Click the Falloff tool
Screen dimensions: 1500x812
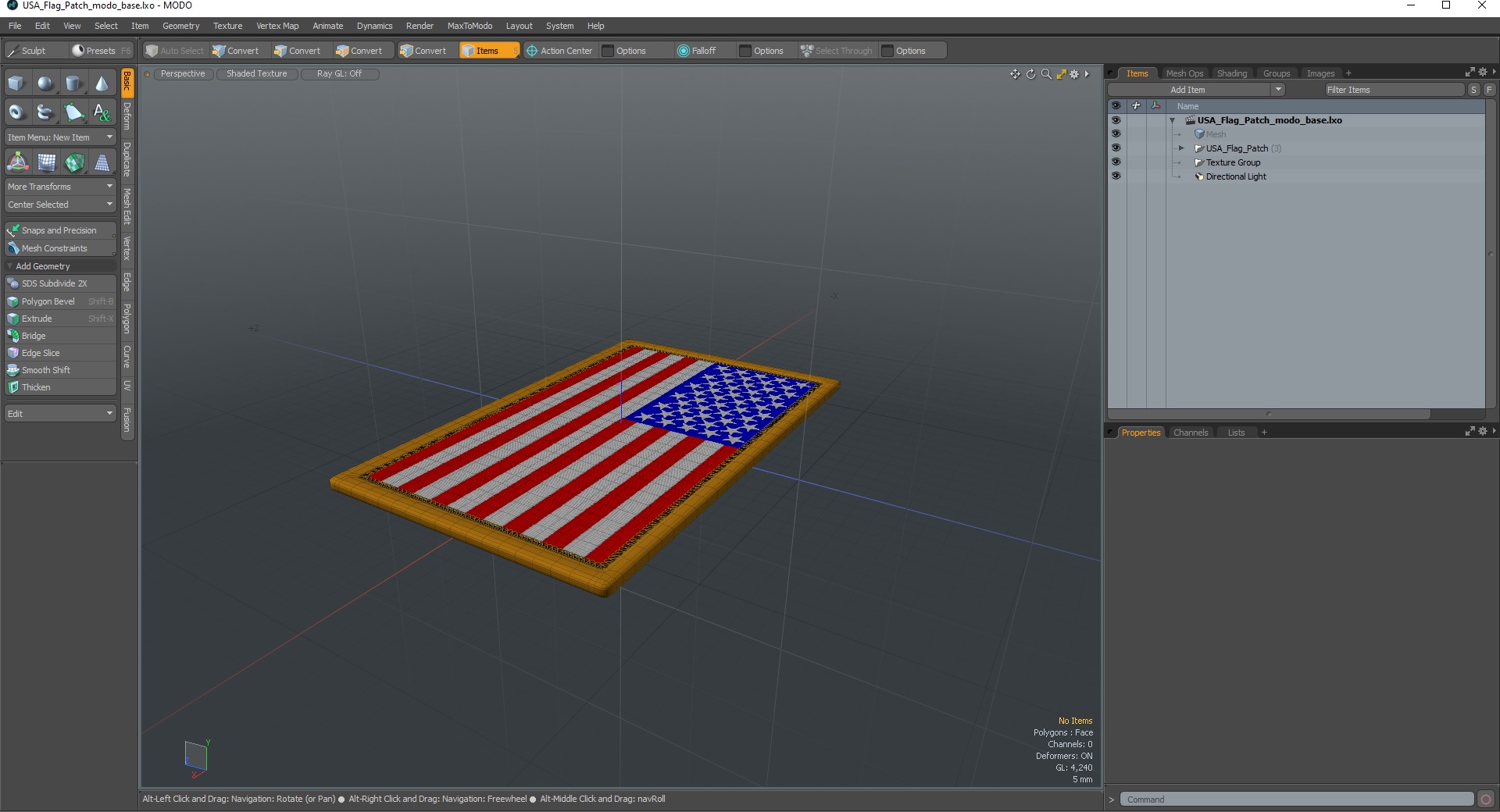pyautogui.click(x=697, y=51)
